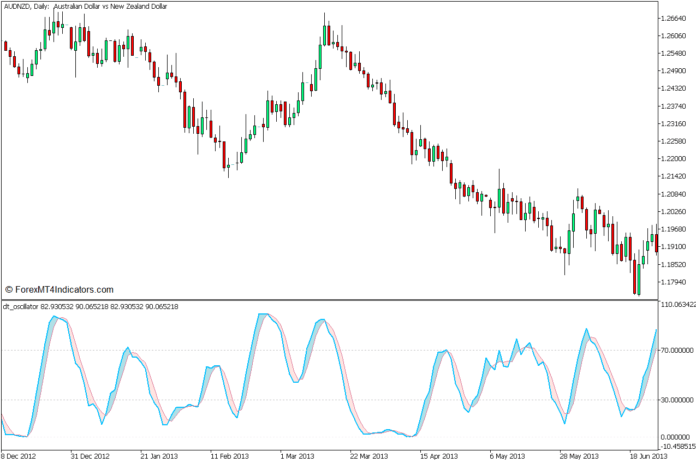Click the ForexMT4Indicators.com watermark
This screenshot has height=463, width=696.
[x=58, y=290]
